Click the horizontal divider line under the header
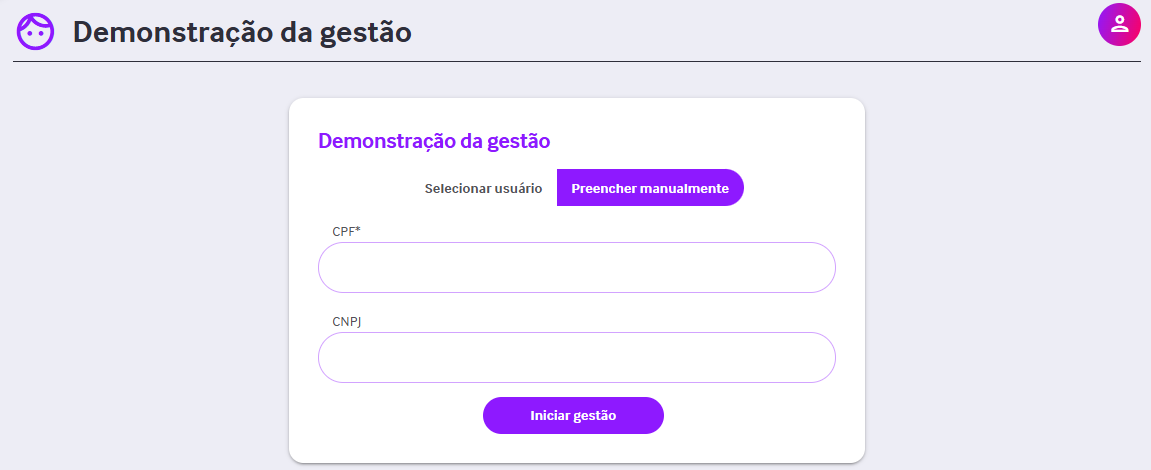Screen dimensions: 1151x470 pyautogui.click(x=576, y=62)
